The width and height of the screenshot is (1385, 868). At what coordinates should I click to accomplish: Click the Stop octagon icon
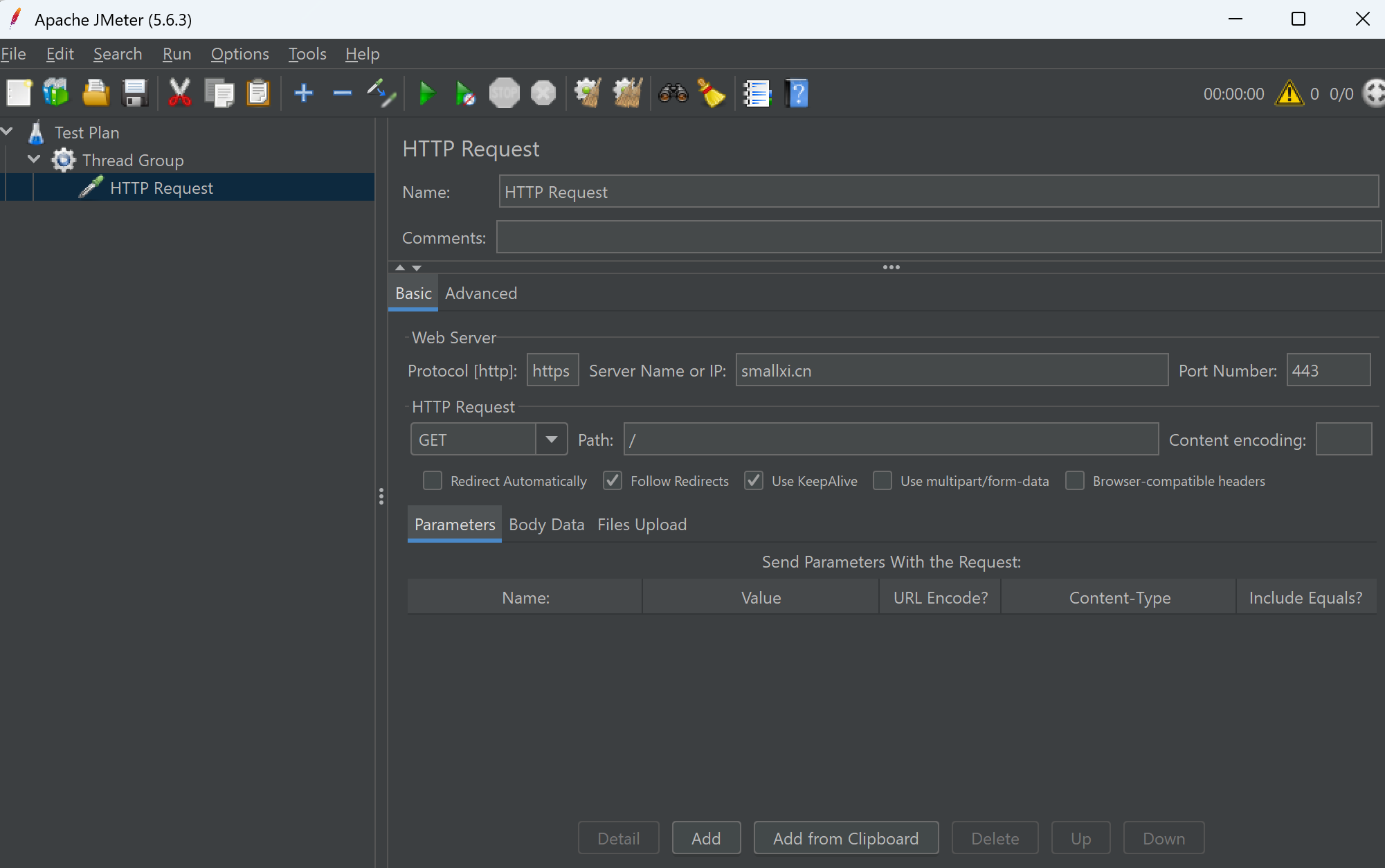(x=504, y=93)
